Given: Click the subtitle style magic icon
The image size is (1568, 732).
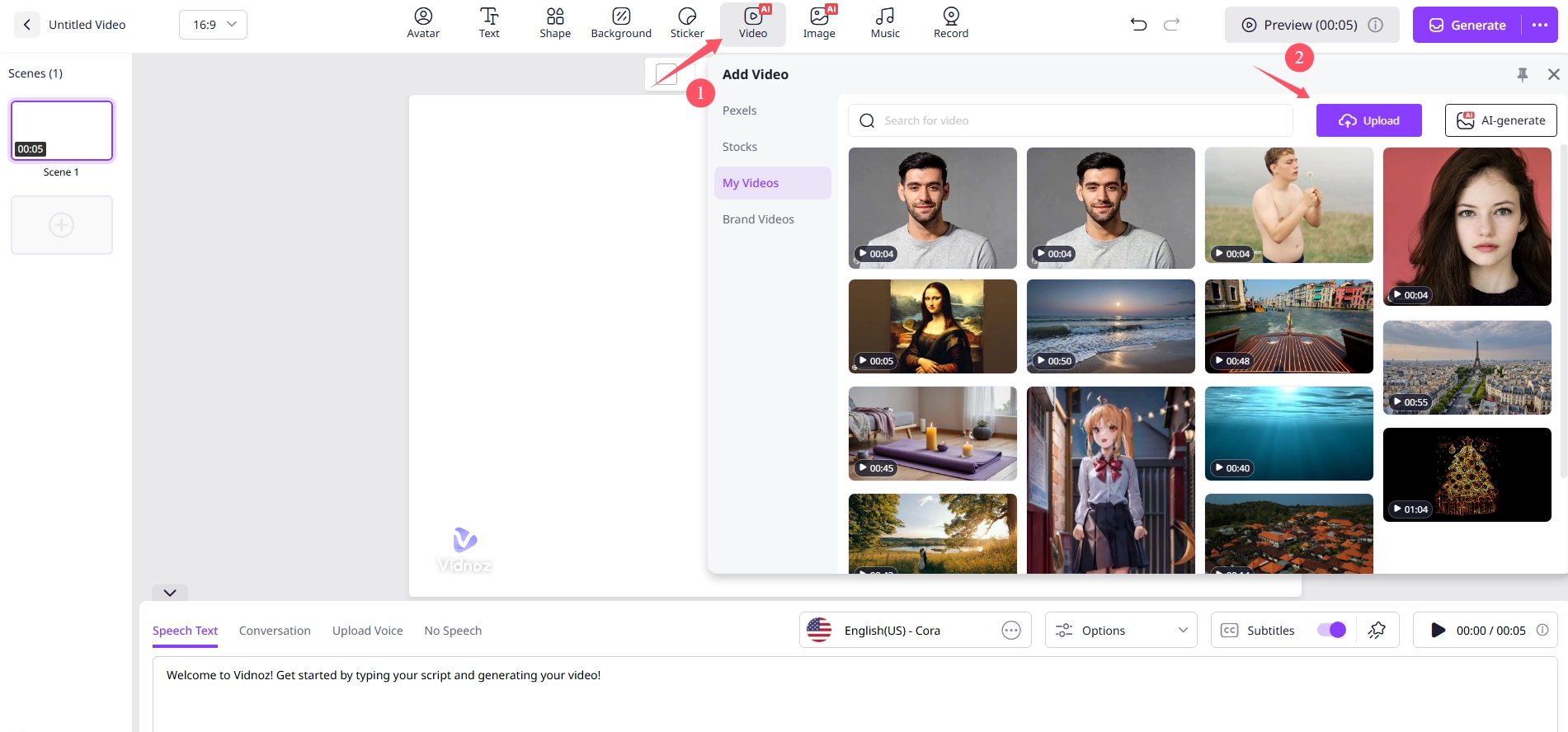Looking at the screenshot, I should pos(1377,631).
